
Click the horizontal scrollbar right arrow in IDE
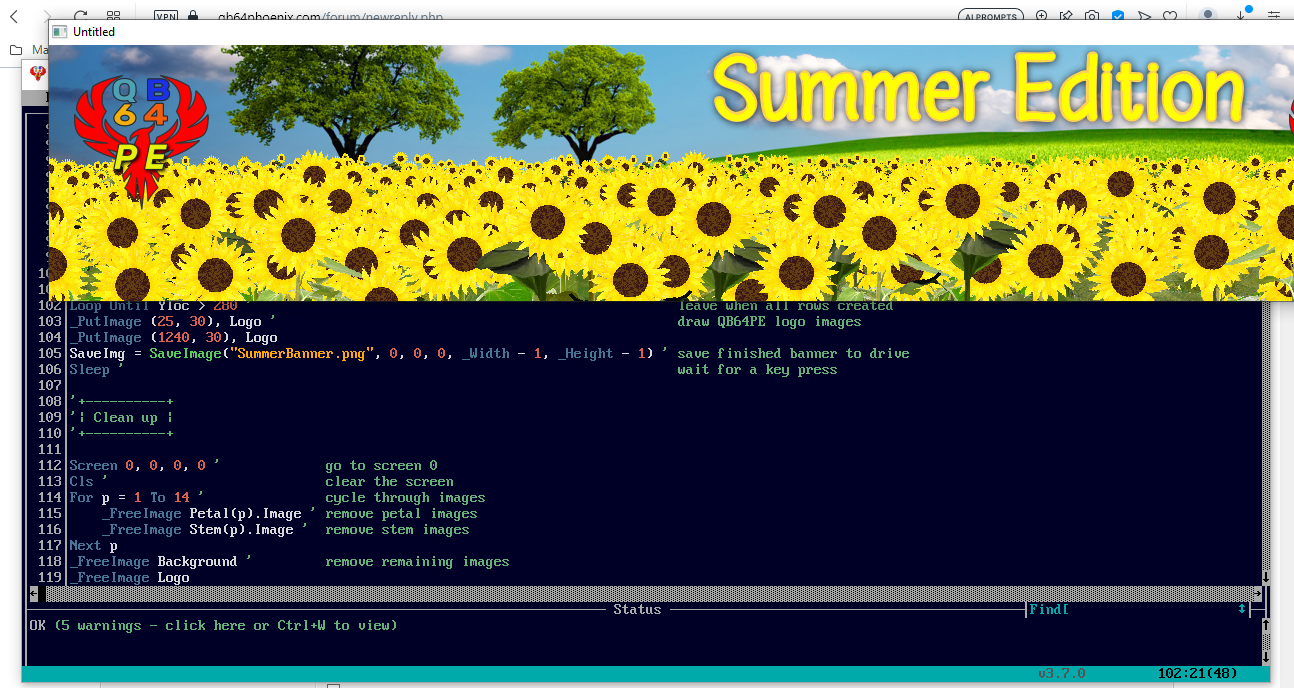(1258, 593)
